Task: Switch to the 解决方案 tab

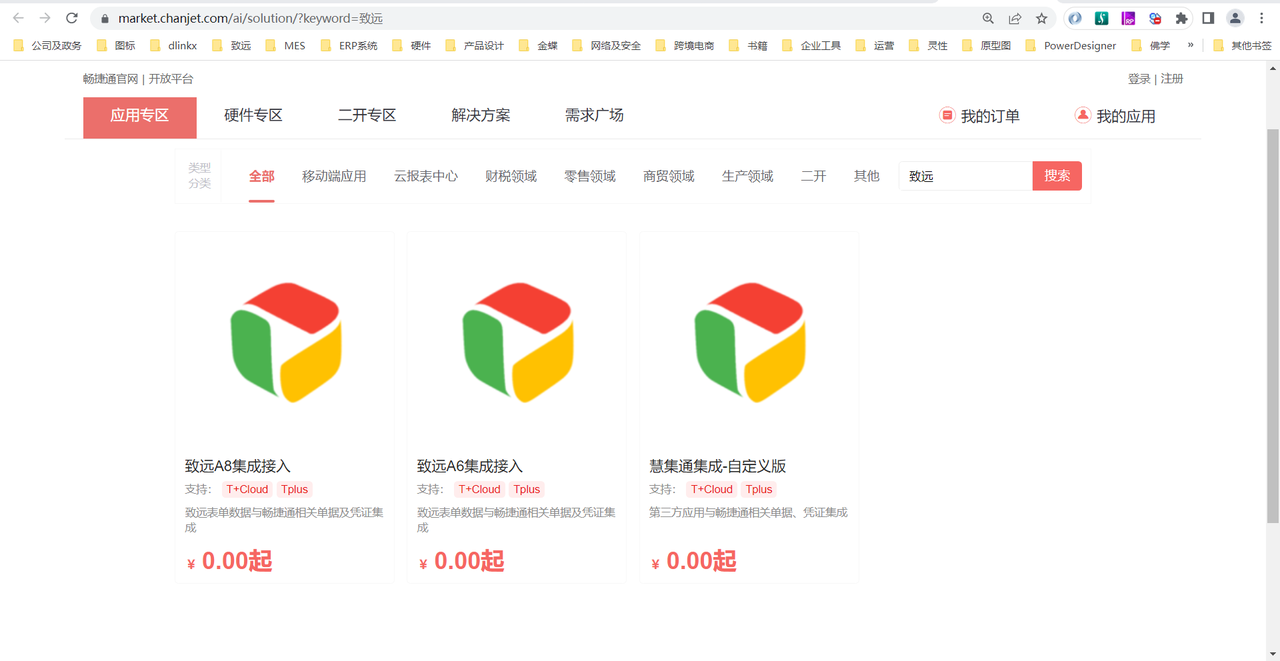Action: pyautogui.click(x=481, y=116)
